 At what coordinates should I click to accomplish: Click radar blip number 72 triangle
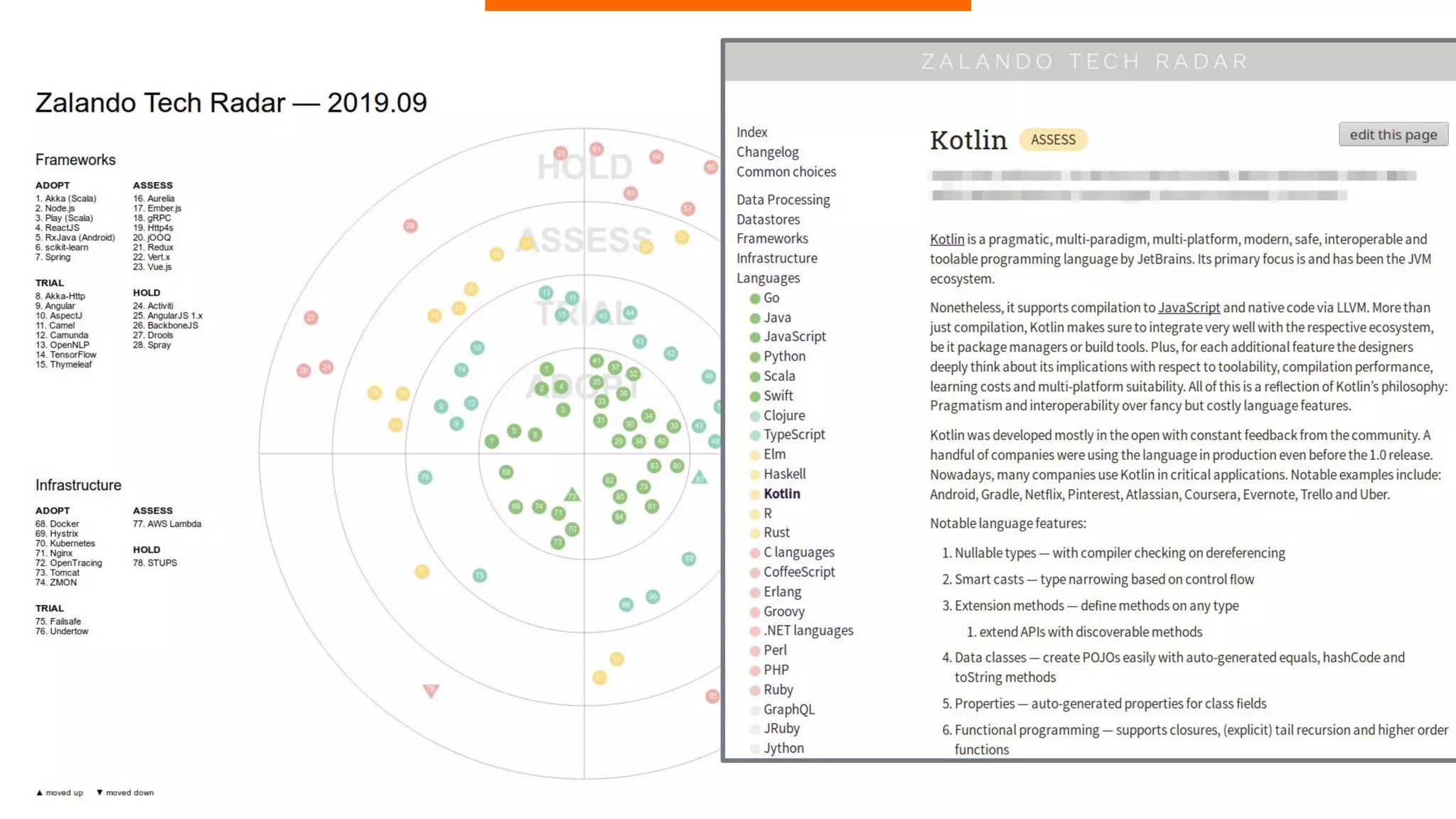click(x=572, y=495)
